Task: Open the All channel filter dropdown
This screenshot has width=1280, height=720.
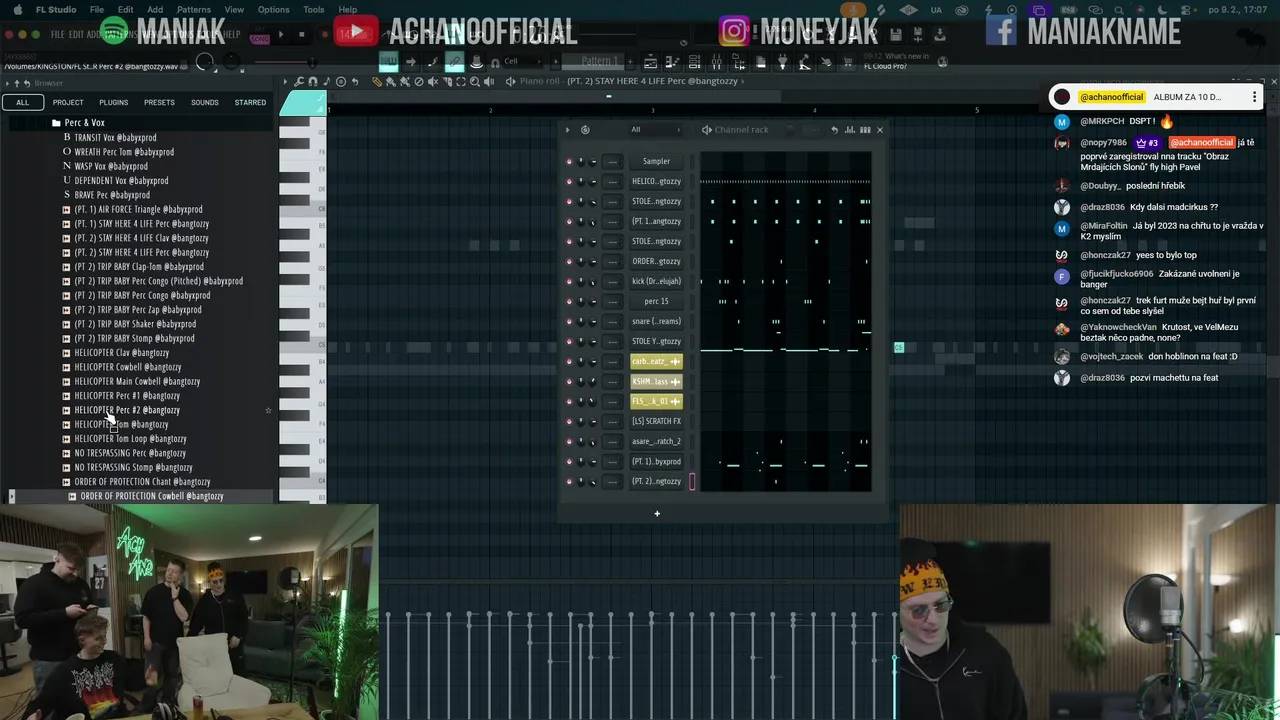Action: (x=655, y=130)
